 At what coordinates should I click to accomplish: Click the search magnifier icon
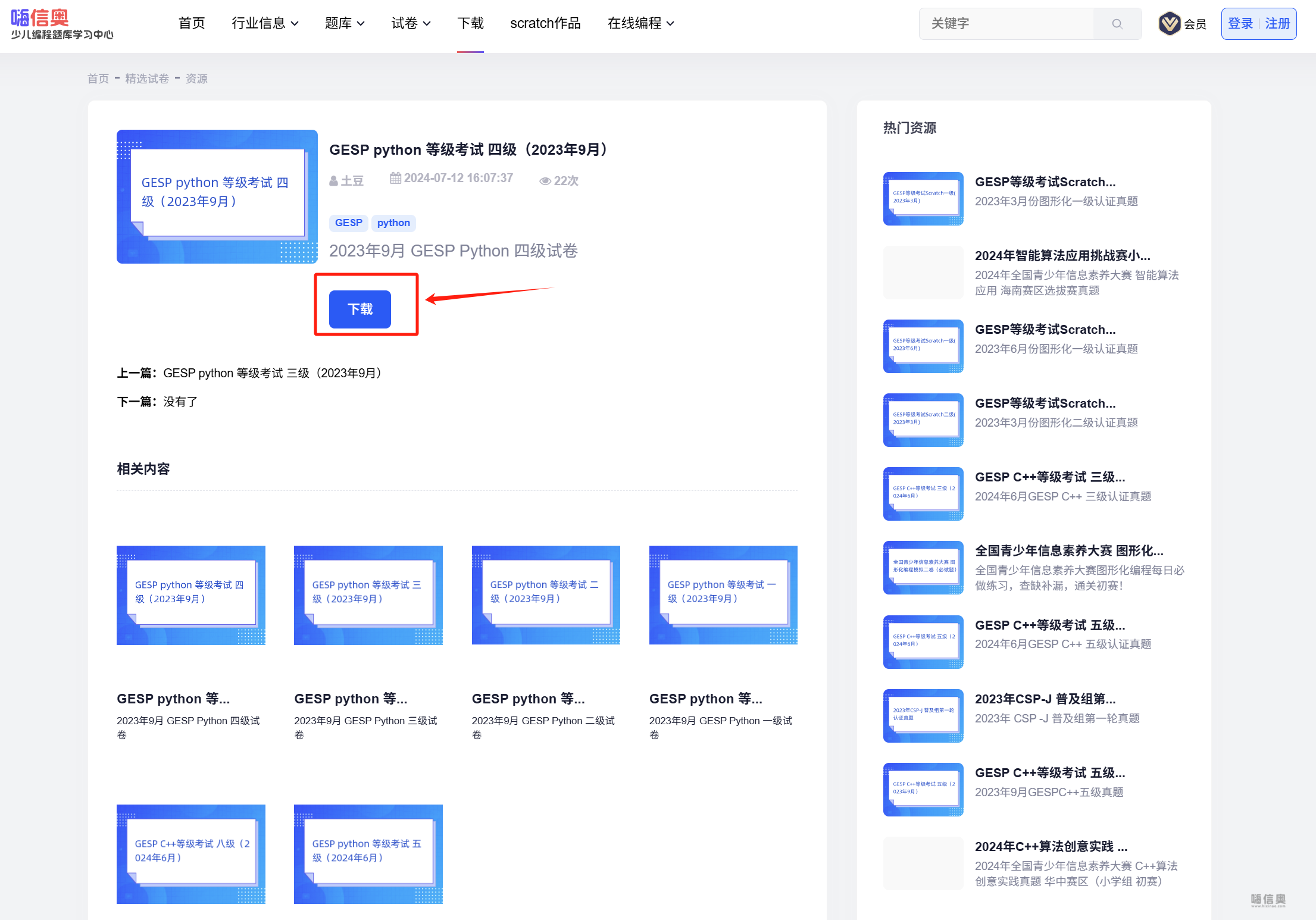click(1117, 24)
